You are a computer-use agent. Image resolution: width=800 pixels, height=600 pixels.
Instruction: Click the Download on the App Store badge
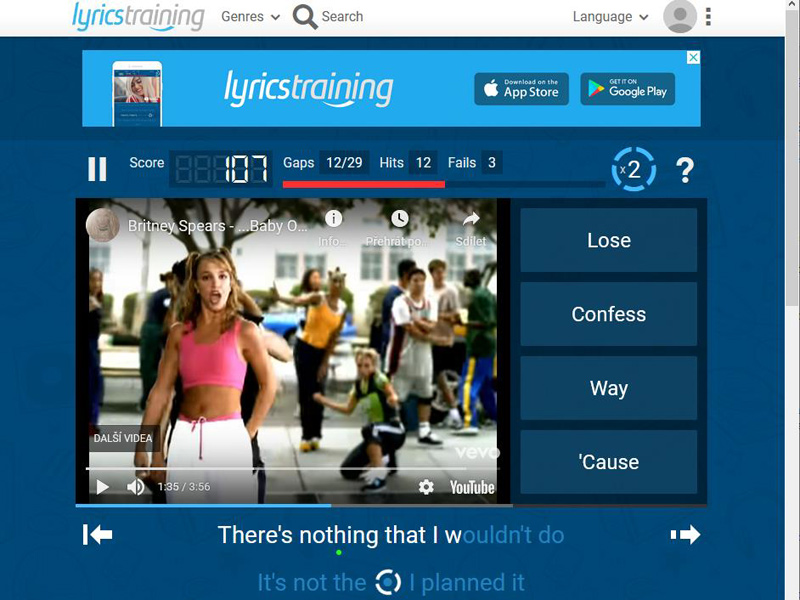[x=521, y=89]
